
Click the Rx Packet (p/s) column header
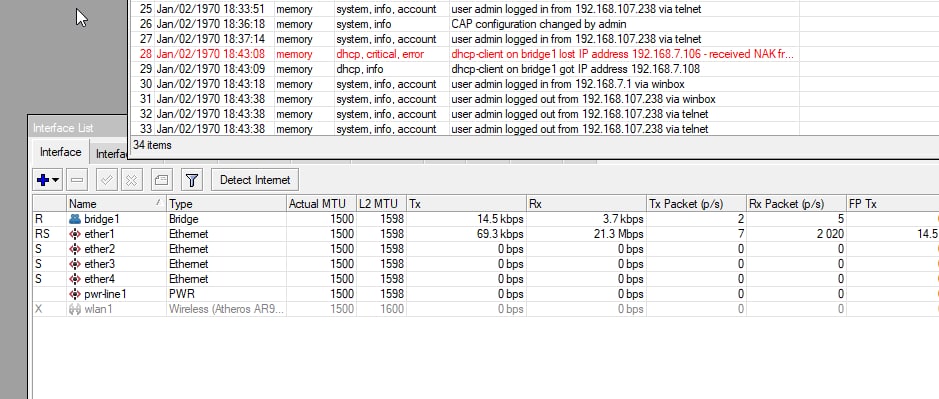click(x=796, y=204)
